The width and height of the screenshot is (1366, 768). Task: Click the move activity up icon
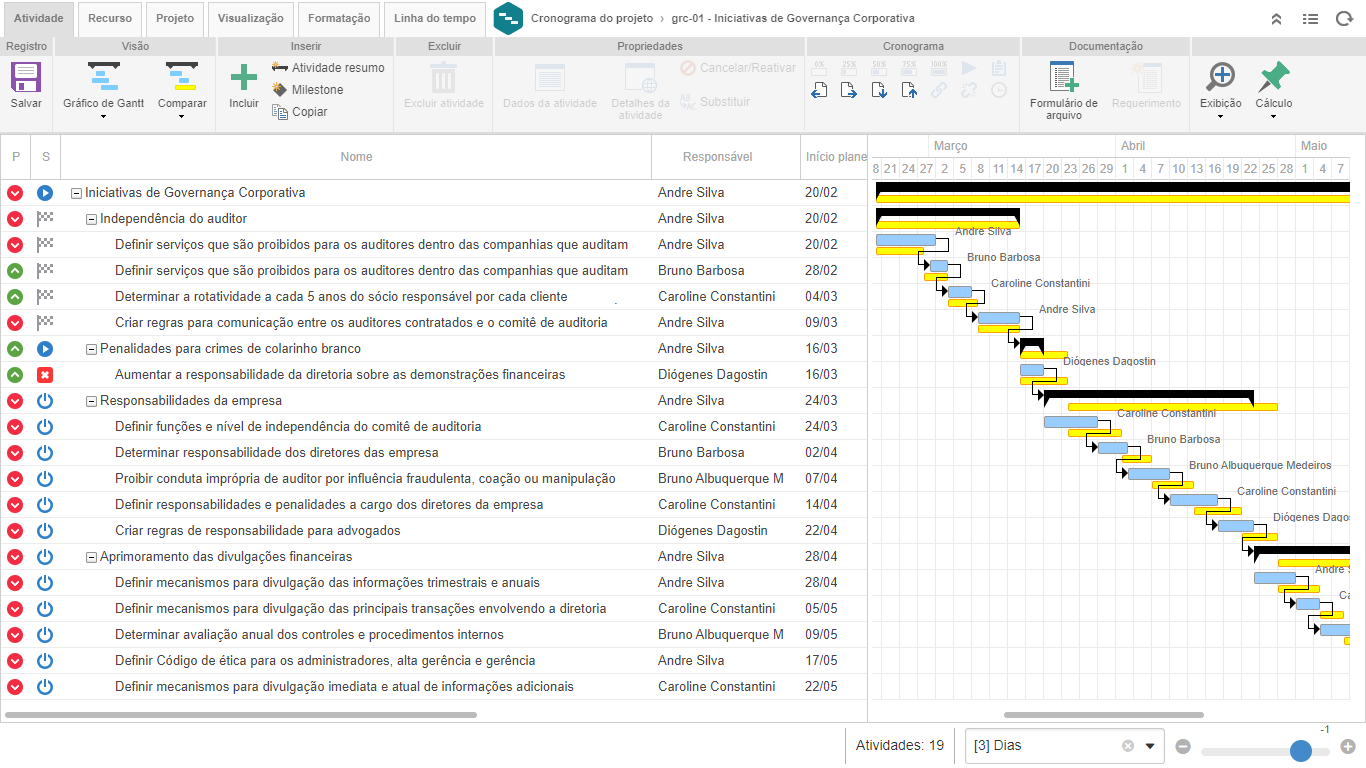tap(909, 90)
